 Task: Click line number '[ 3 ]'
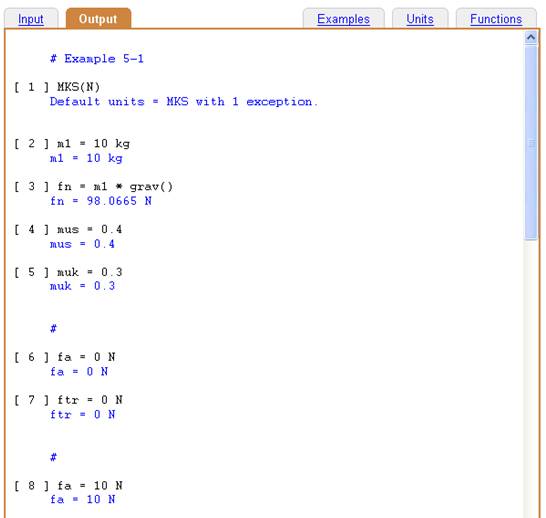coord(31,187)
